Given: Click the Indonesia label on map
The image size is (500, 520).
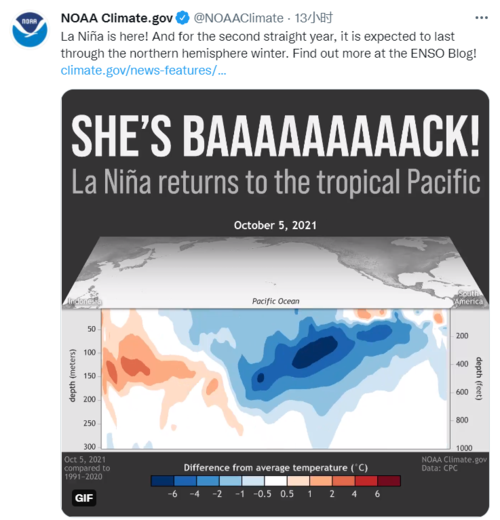Looking at the screenshot, I should [85, 301].
